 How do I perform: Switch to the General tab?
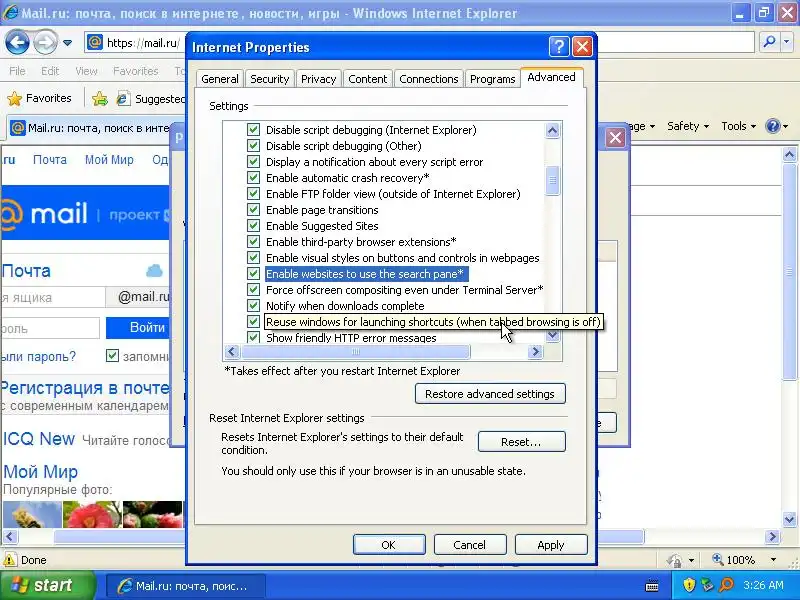click(x=220, y=79)
